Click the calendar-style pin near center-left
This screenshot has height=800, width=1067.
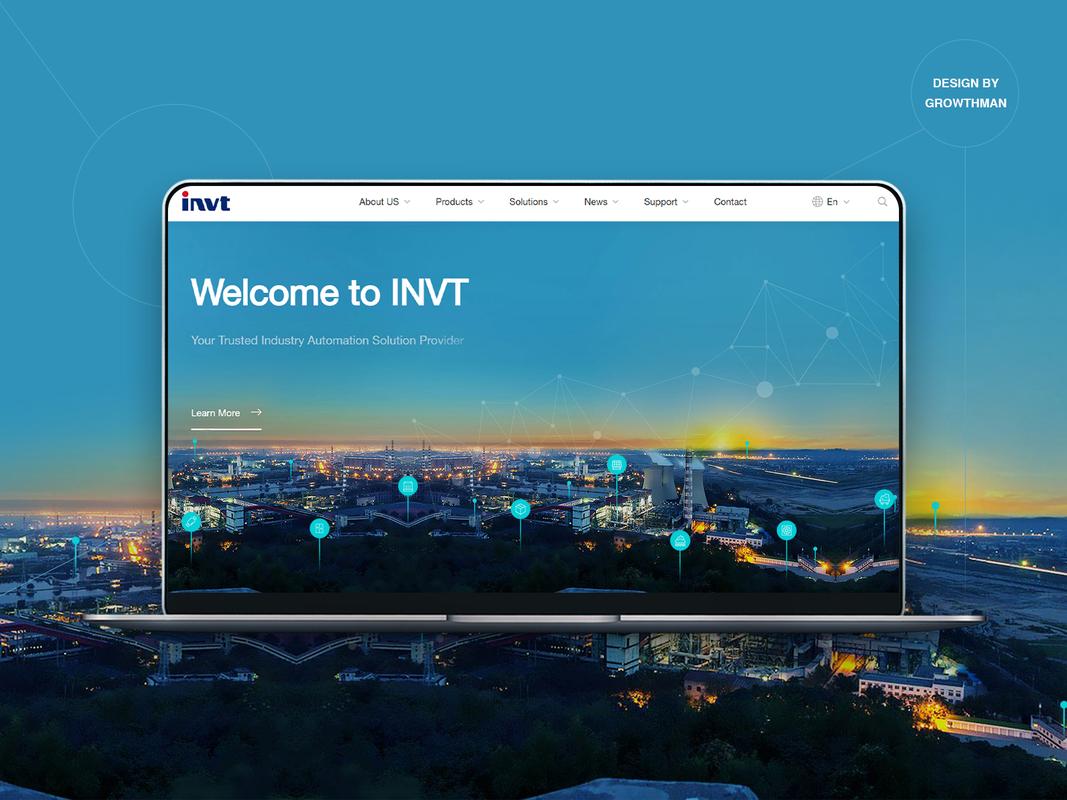point(408,486)
